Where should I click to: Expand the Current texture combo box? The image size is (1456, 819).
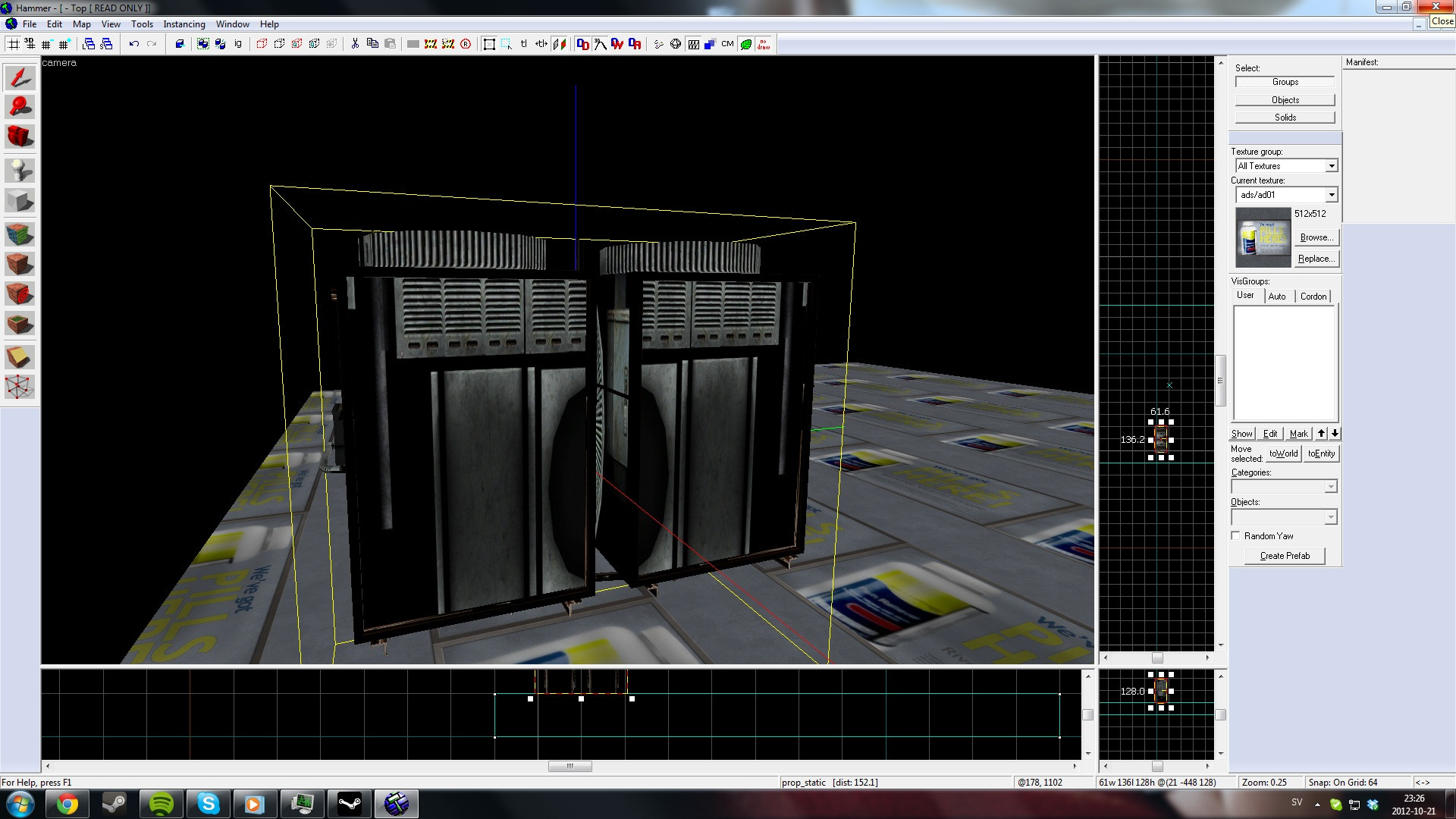point(1331,195)
